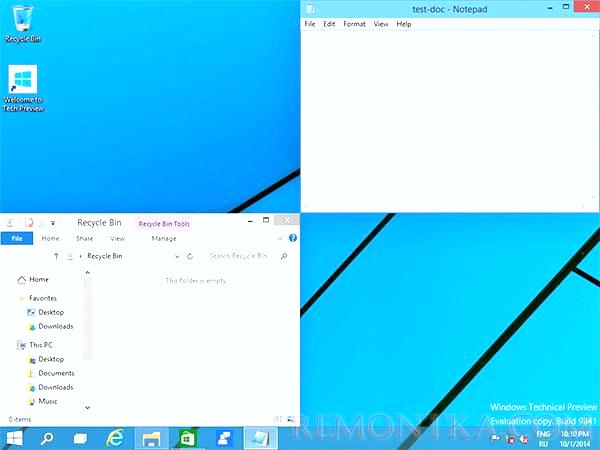Click the Help question mark in Explorer
The image size is (600, 450).
tap(293, 238)
